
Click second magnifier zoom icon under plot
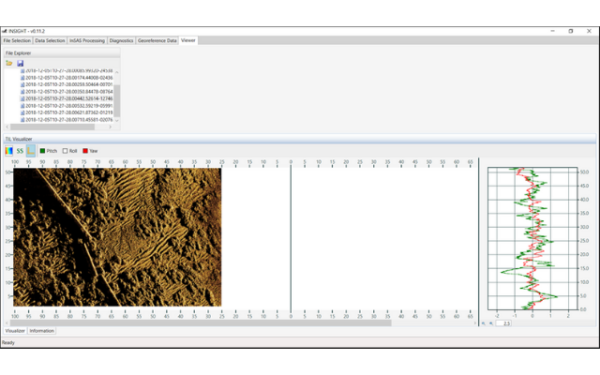click(491, 323)
